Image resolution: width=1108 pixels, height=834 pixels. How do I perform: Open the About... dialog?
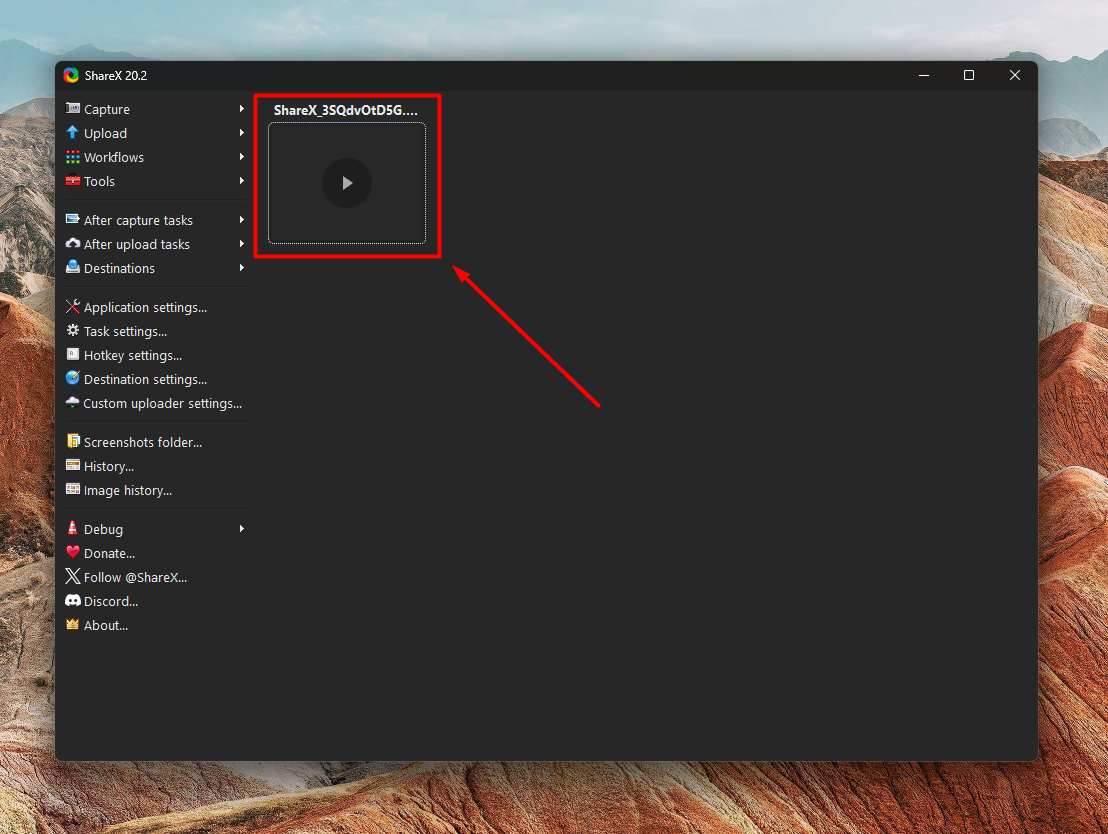pyautogui.click(x=155, y=625)
